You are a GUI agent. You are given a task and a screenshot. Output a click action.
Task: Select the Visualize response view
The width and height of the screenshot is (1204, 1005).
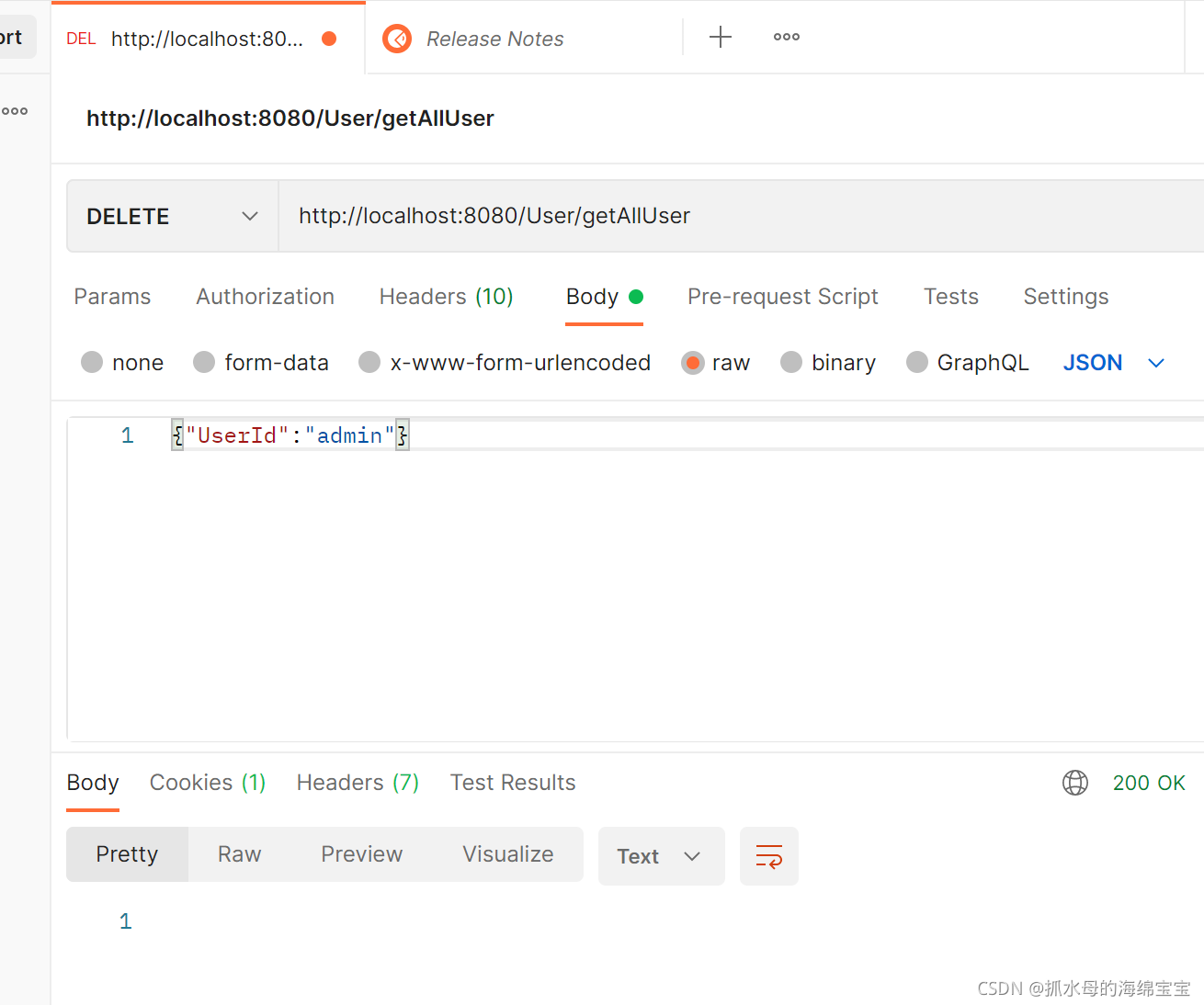click(508, 854)
